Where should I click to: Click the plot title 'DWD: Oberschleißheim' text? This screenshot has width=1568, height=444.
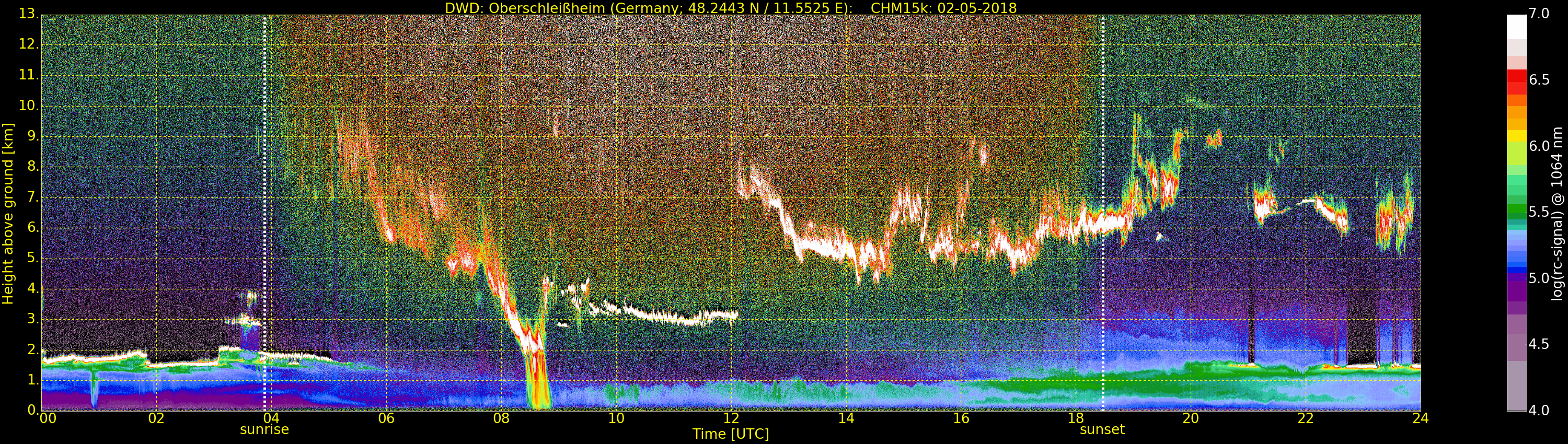(526, 8)
